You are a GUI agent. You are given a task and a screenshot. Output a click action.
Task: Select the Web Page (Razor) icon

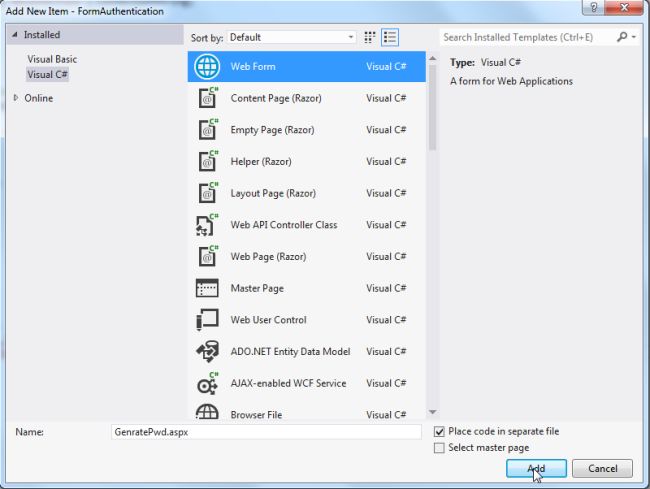[207, 256]
